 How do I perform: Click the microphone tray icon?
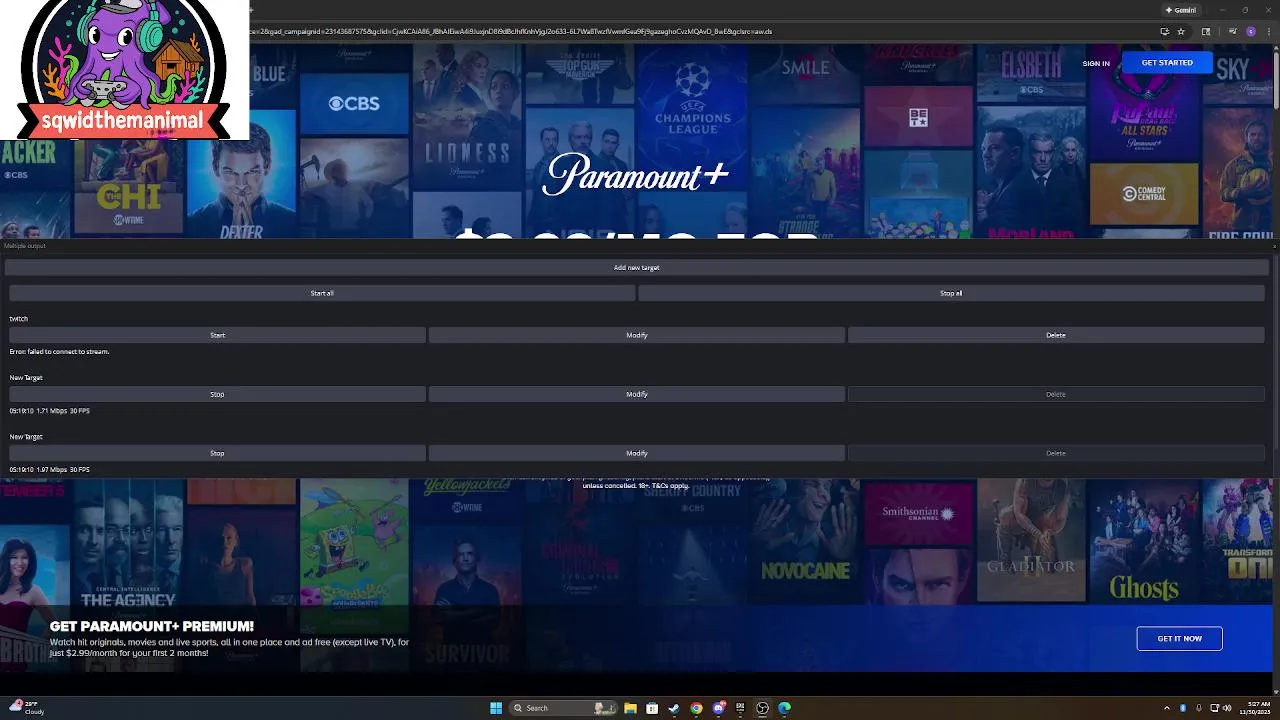click(1199, 708)
